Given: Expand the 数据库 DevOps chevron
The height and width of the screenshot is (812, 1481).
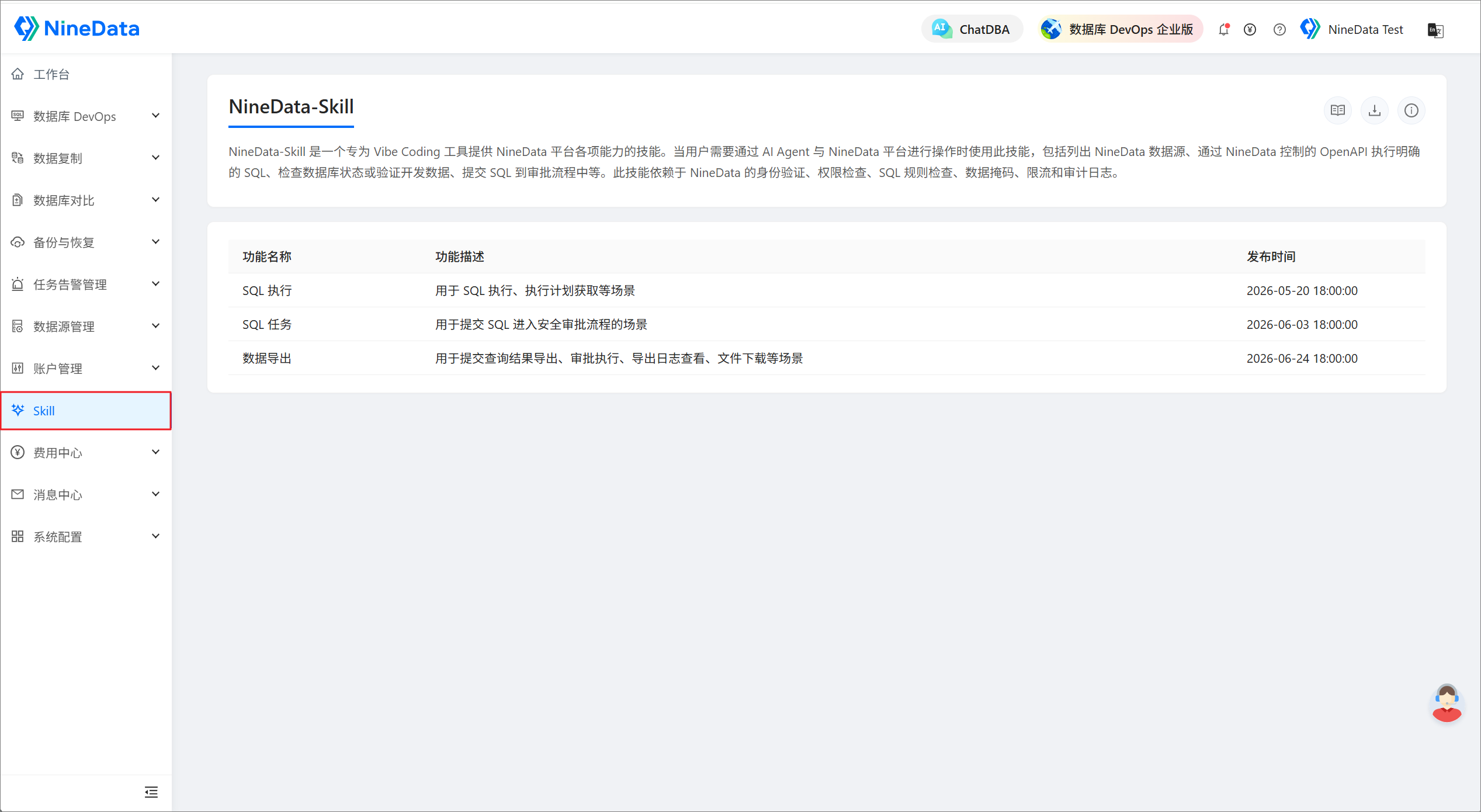Looking at the screenshot, I should (x=155, y=116).
